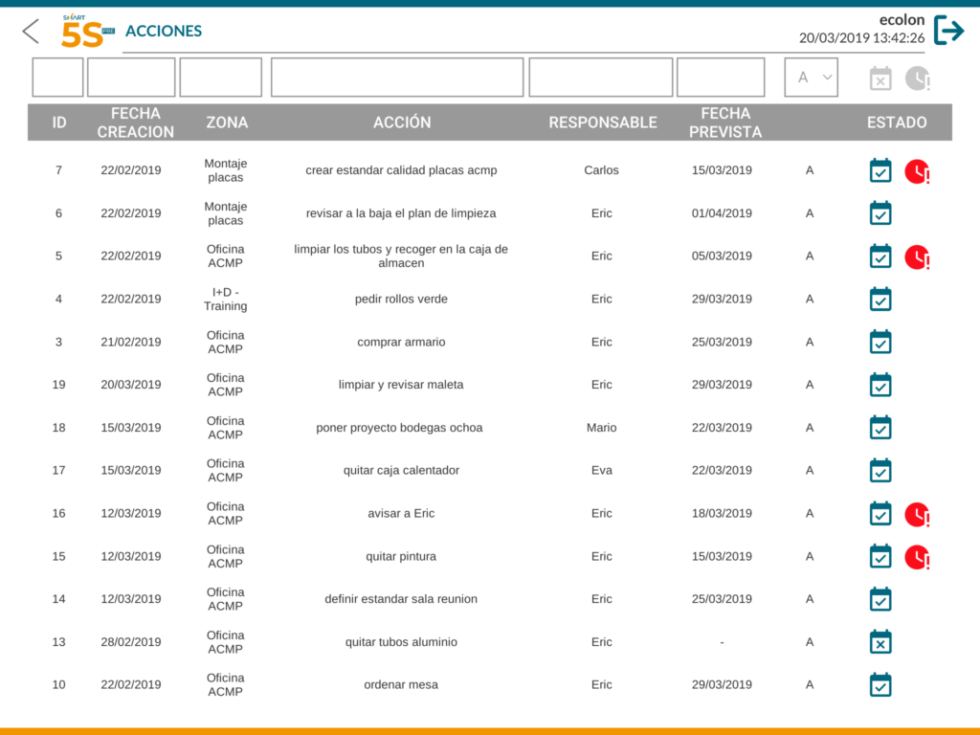This screenshot has width=980, height=735.
Task: Sort by the FECHA PREVISTA column header
Action: point(725,122)
